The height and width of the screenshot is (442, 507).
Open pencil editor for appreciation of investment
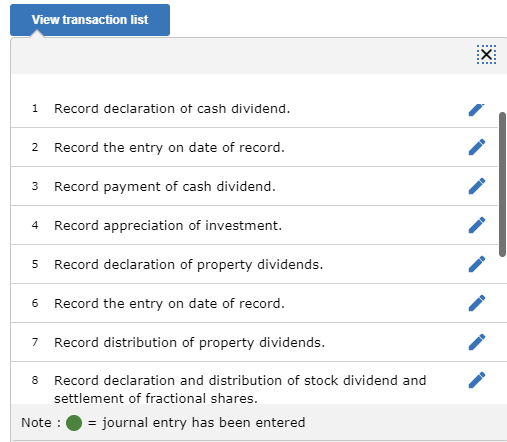[x=476, y=225]
